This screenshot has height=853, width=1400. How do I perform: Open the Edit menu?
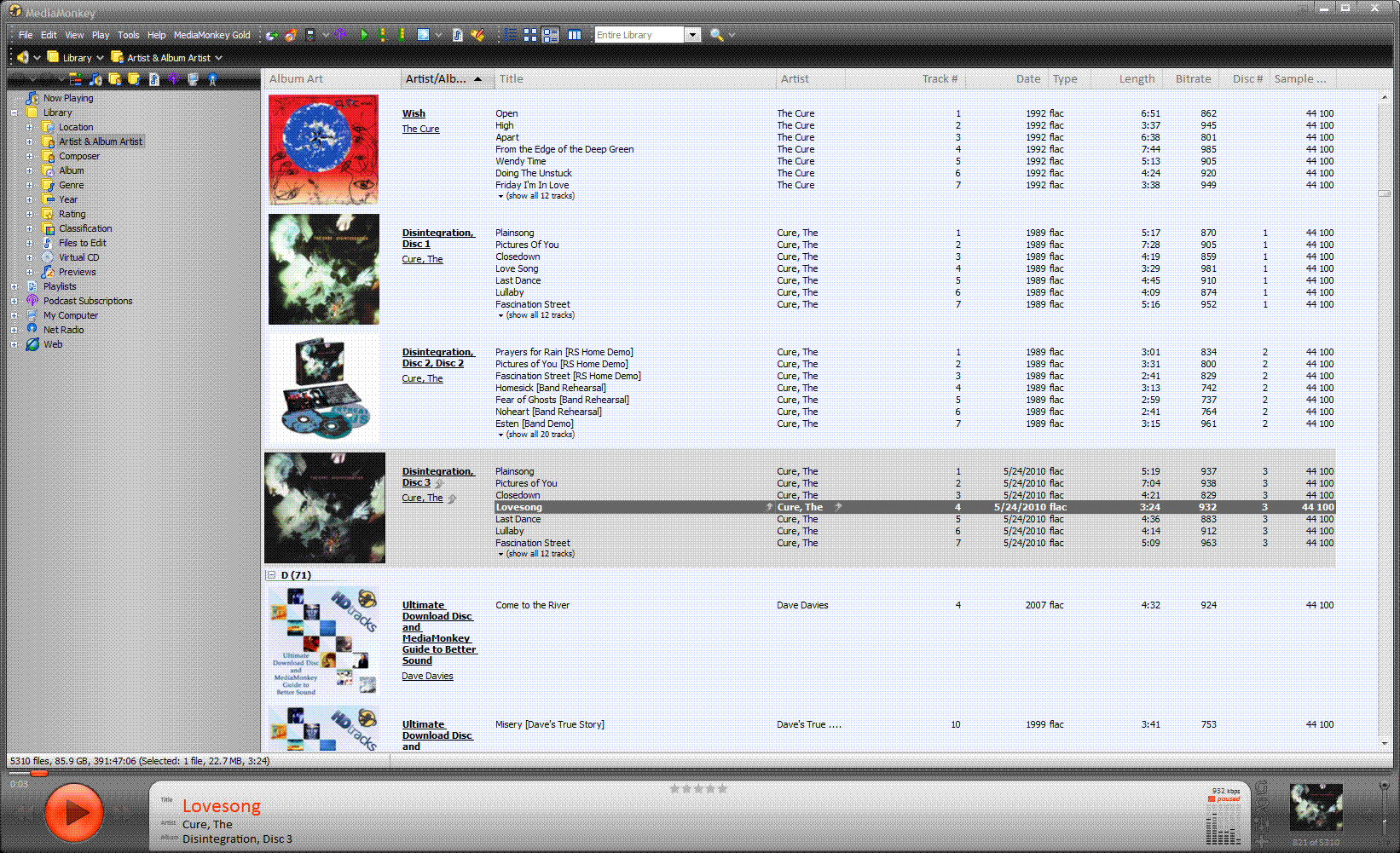click(49, 35)
